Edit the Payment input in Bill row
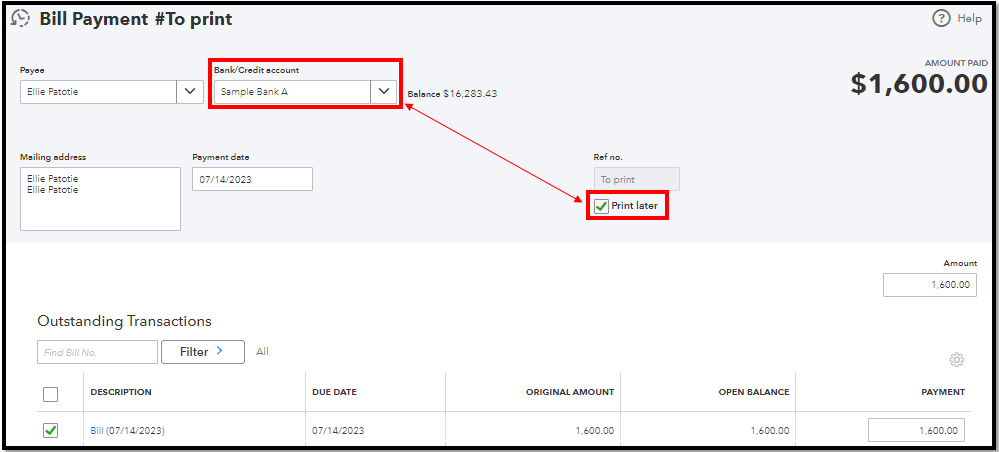Screen dimensions: 999x452 [x=916, y=430]
